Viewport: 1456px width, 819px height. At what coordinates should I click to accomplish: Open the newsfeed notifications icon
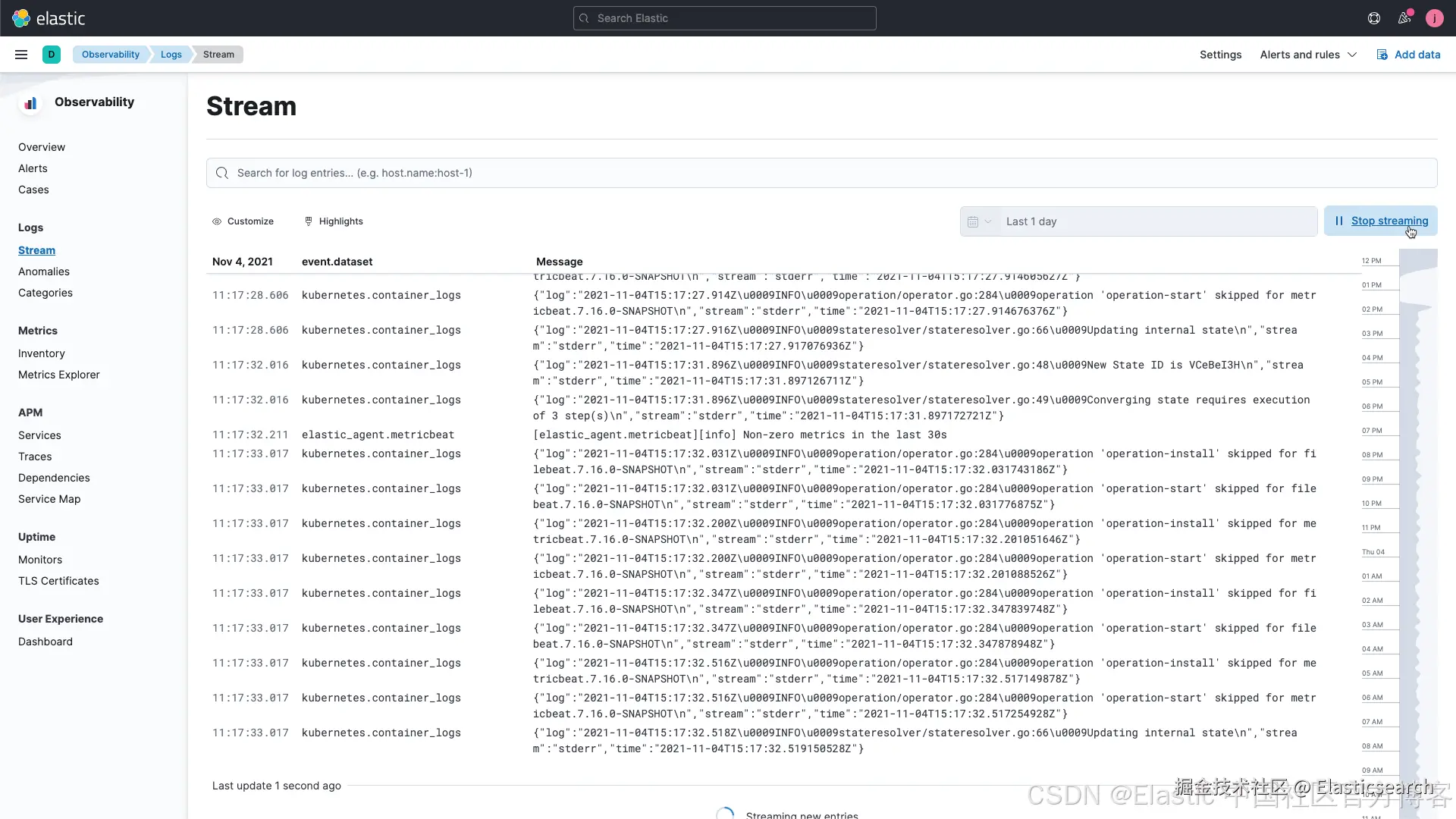1404,18
